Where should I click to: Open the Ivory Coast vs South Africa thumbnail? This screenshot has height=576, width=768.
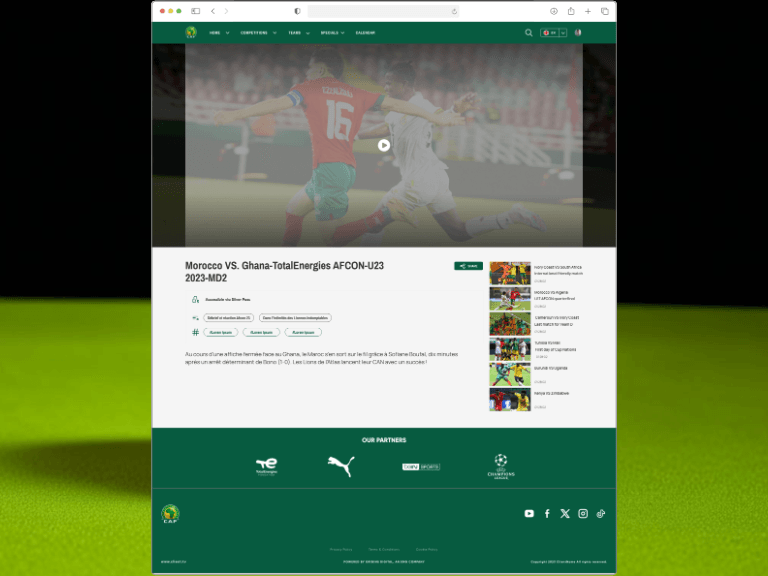click(x=510, y=273)
